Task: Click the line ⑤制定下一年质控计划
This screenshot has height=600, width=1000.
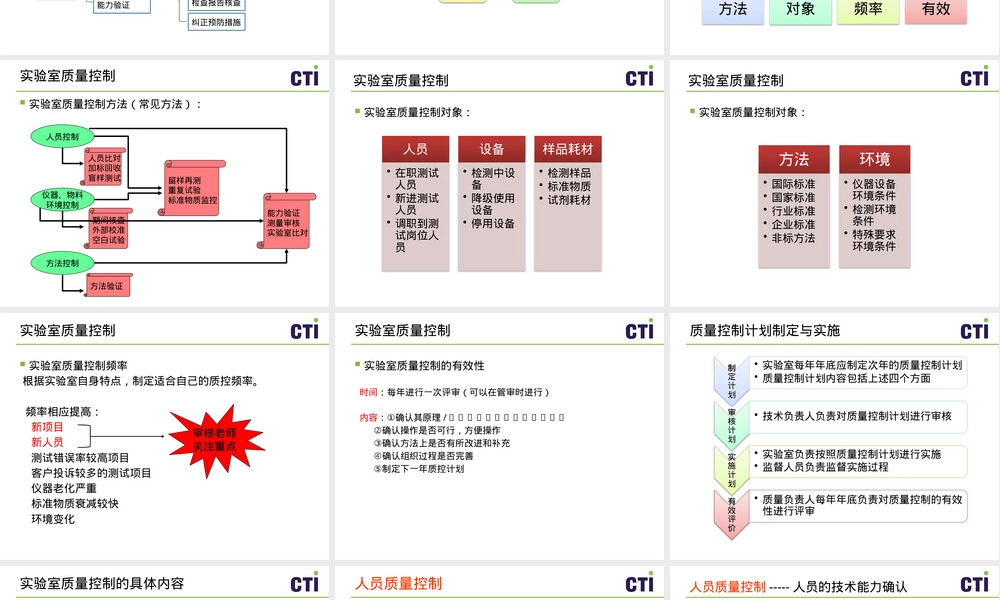Action: pyautogui.click(x=419, y=469)
